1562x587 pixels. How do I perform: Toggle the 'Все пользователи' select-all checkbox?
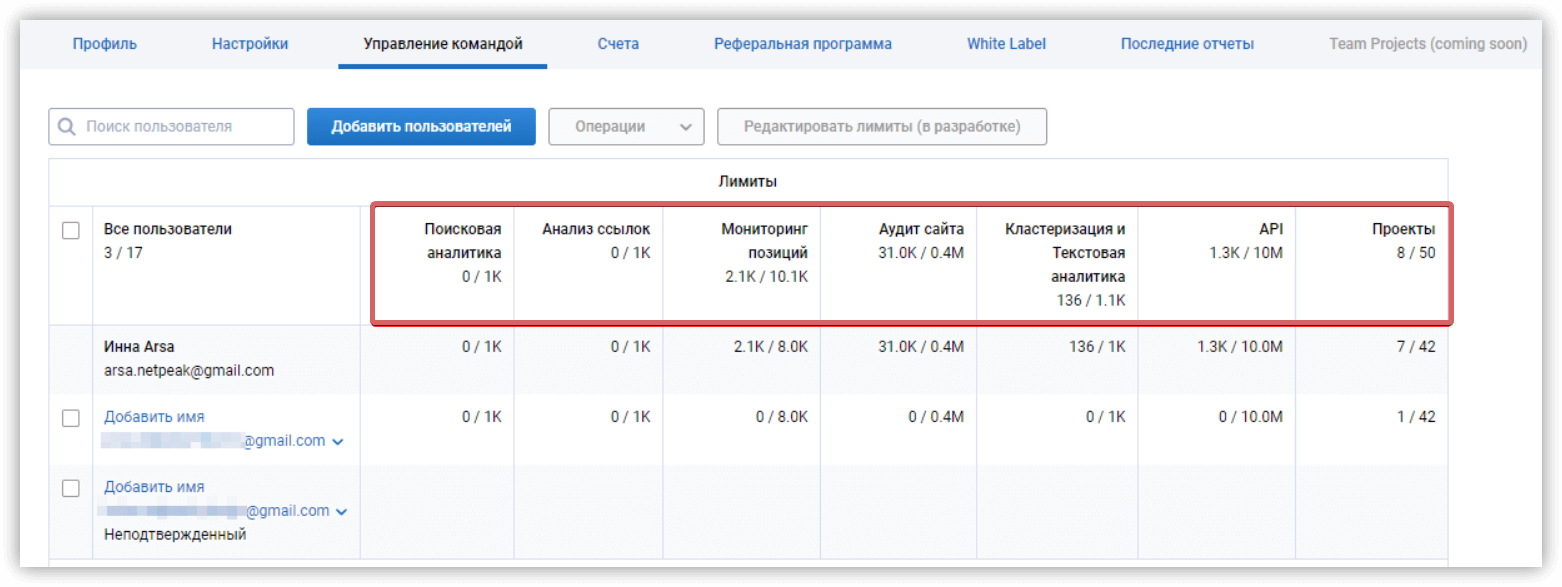(x=71, y=231)
